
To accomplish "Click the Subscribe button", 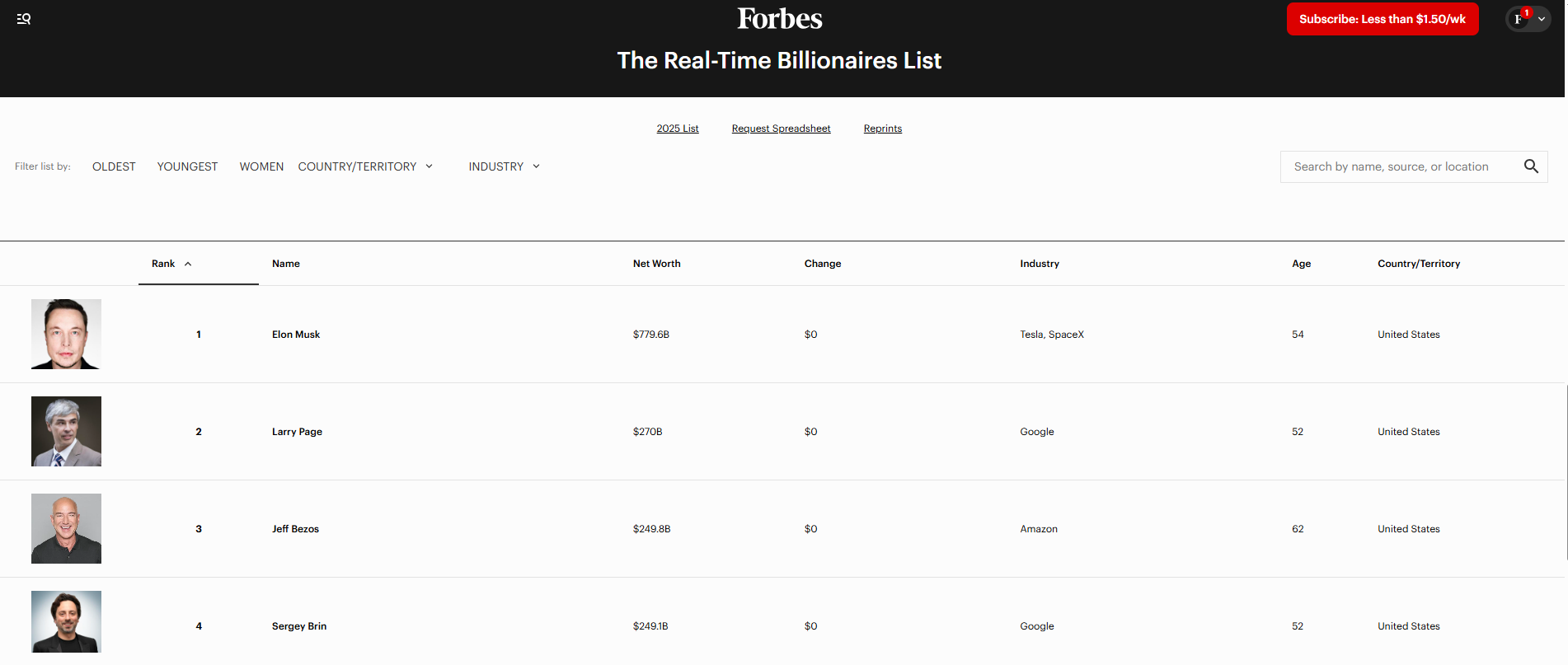I will [x=1382, y=19].
